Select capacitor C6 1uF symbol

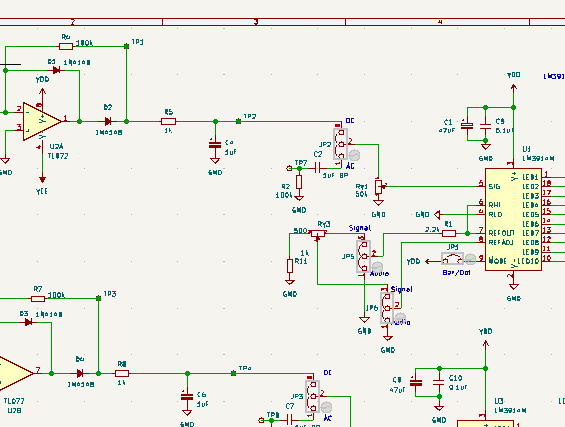187,397
